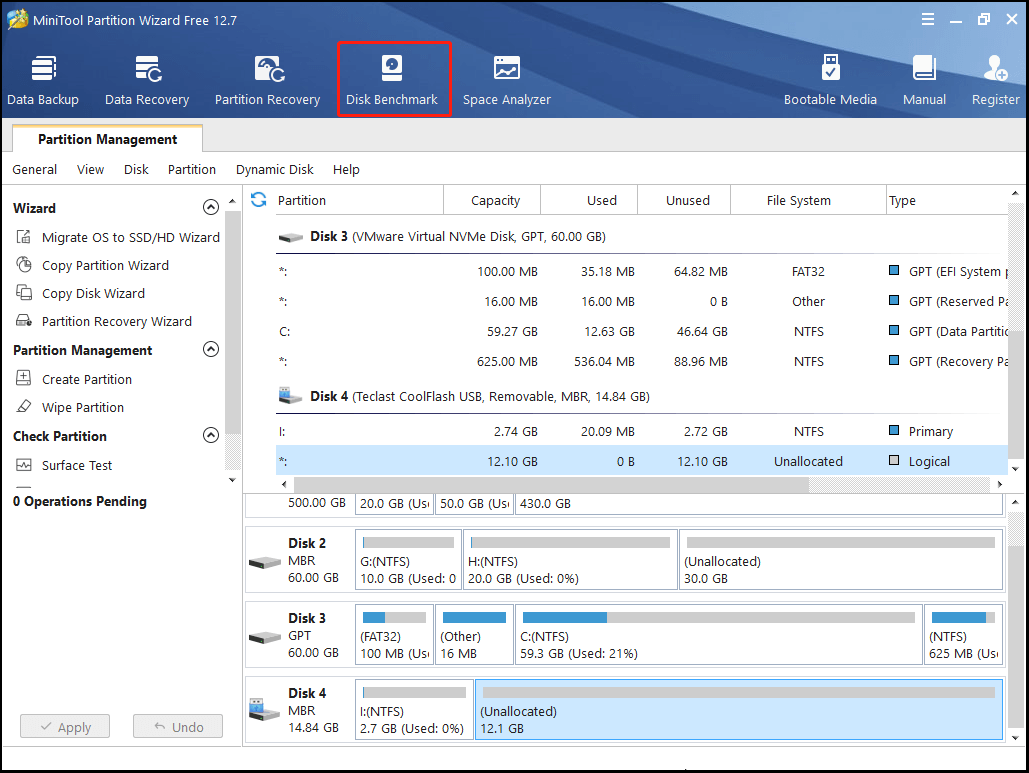
Task: Create Bootable Media
Action: (830, 80)
